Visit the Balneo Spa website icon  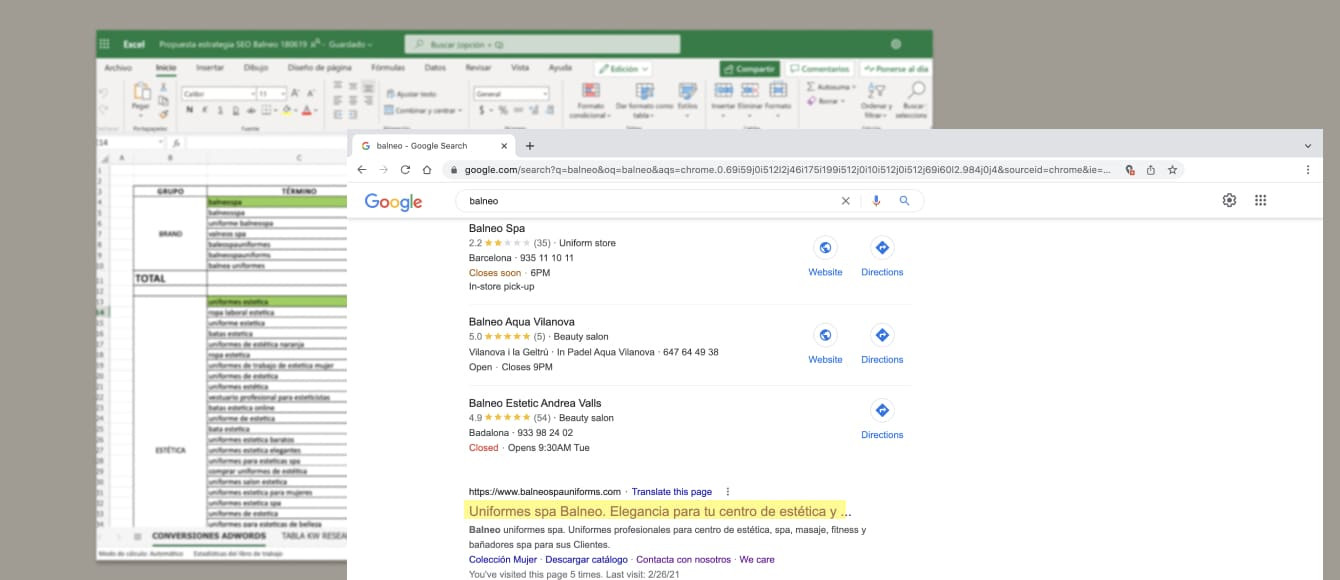click(x=825, y=256)
